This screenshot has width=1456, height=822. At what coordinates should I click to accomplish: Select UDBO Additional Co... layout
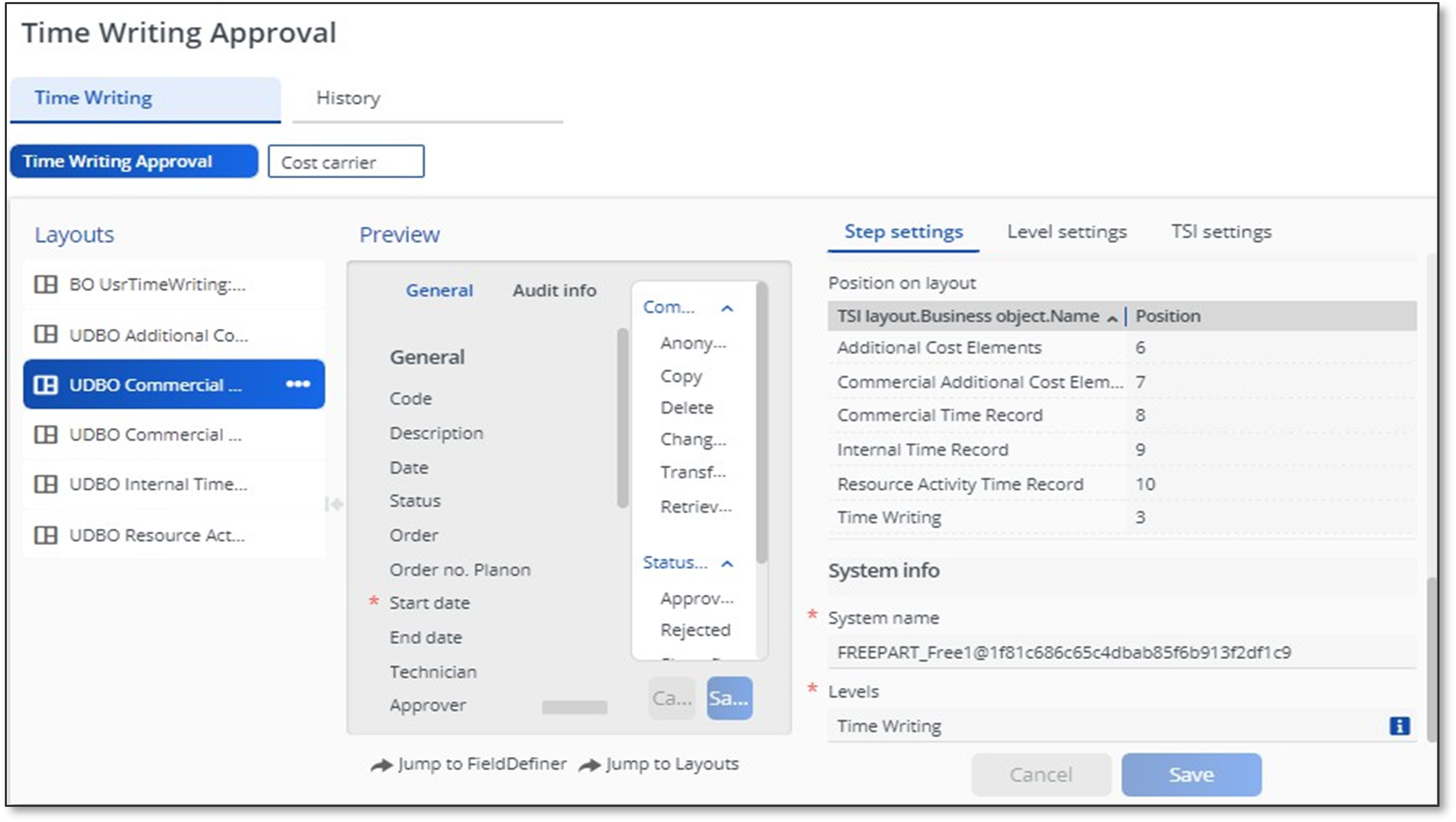pyautogui.click(x=173, y=335)
